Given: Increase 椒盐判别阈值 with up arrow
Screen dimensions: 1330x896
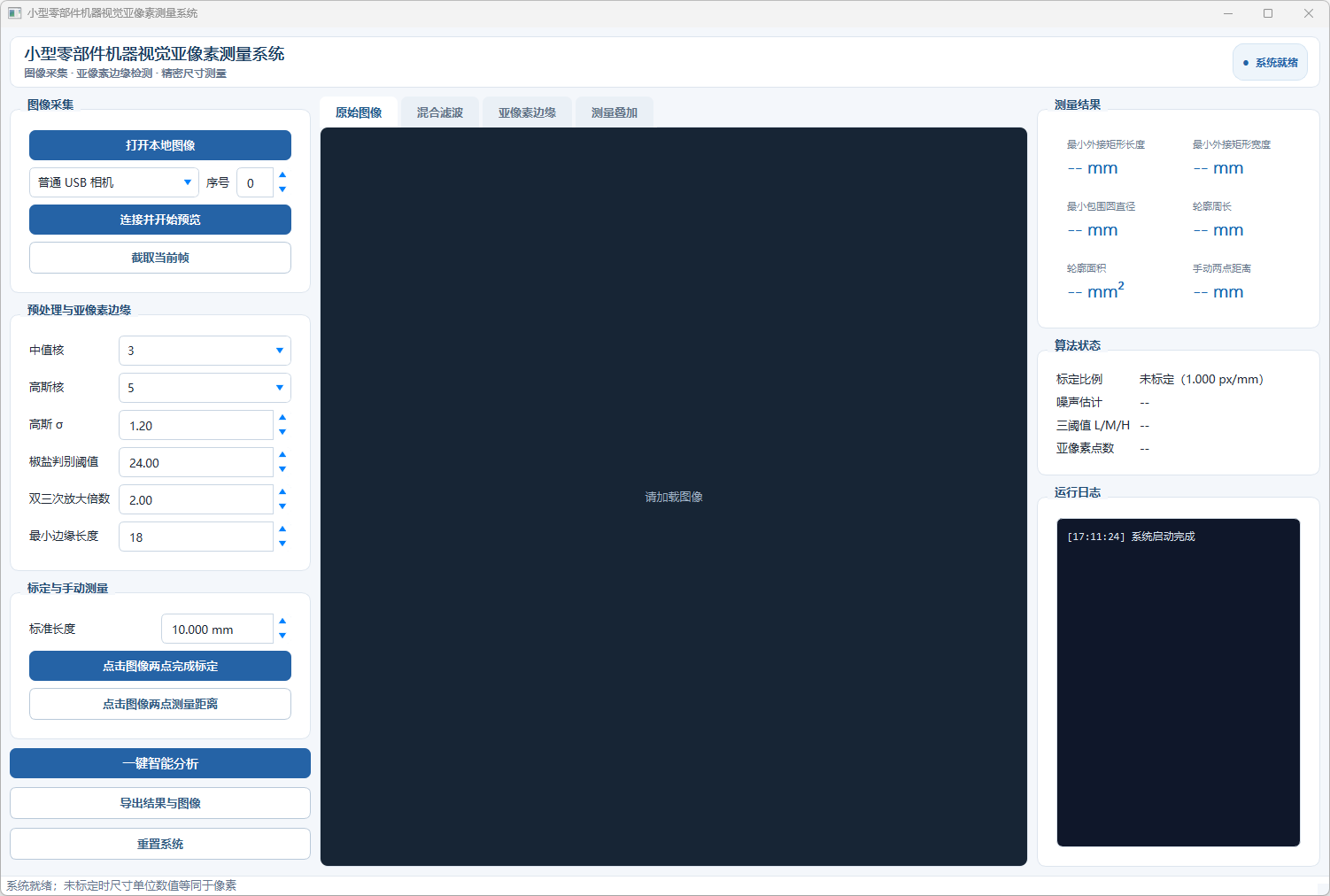Looking at the screenshot, I should [x=282, y=455].
